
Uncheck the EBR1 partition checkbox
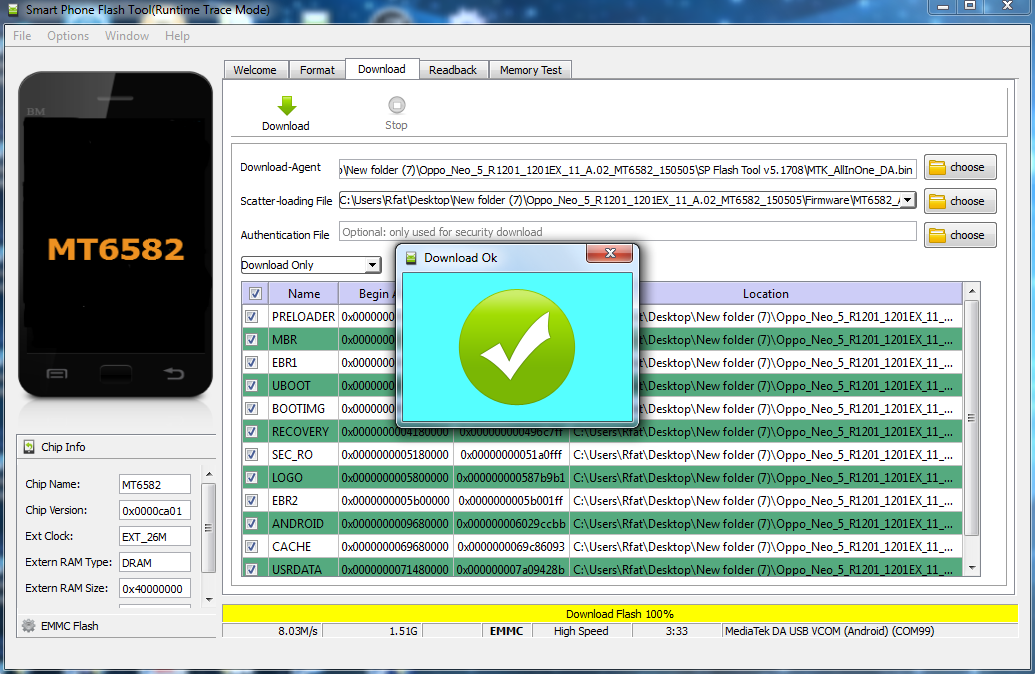click(251, 362)
